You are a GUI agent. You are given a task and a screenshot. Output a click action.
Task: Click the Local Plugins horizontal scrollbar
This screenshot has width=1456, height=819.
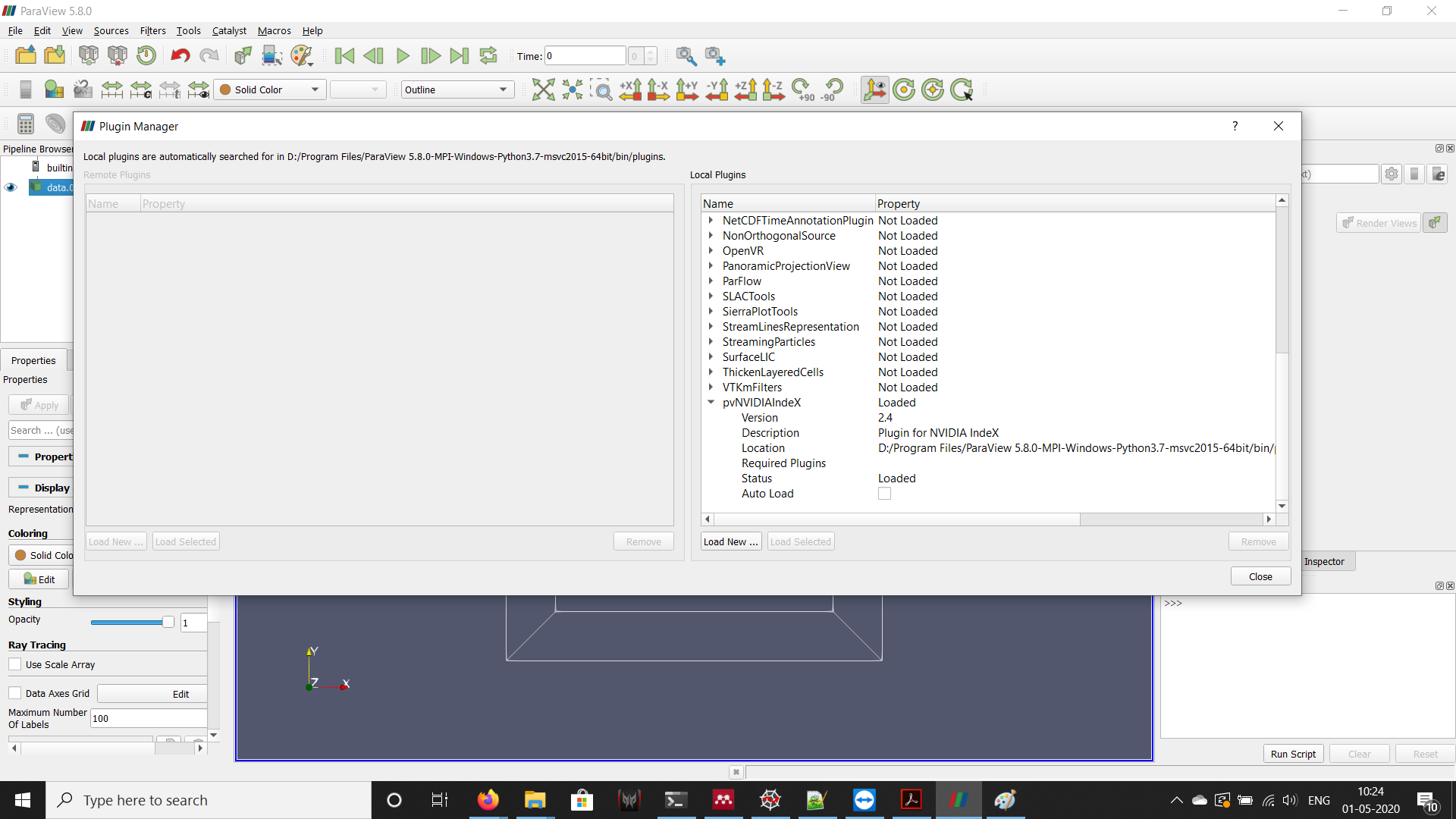tap(896, 519)
